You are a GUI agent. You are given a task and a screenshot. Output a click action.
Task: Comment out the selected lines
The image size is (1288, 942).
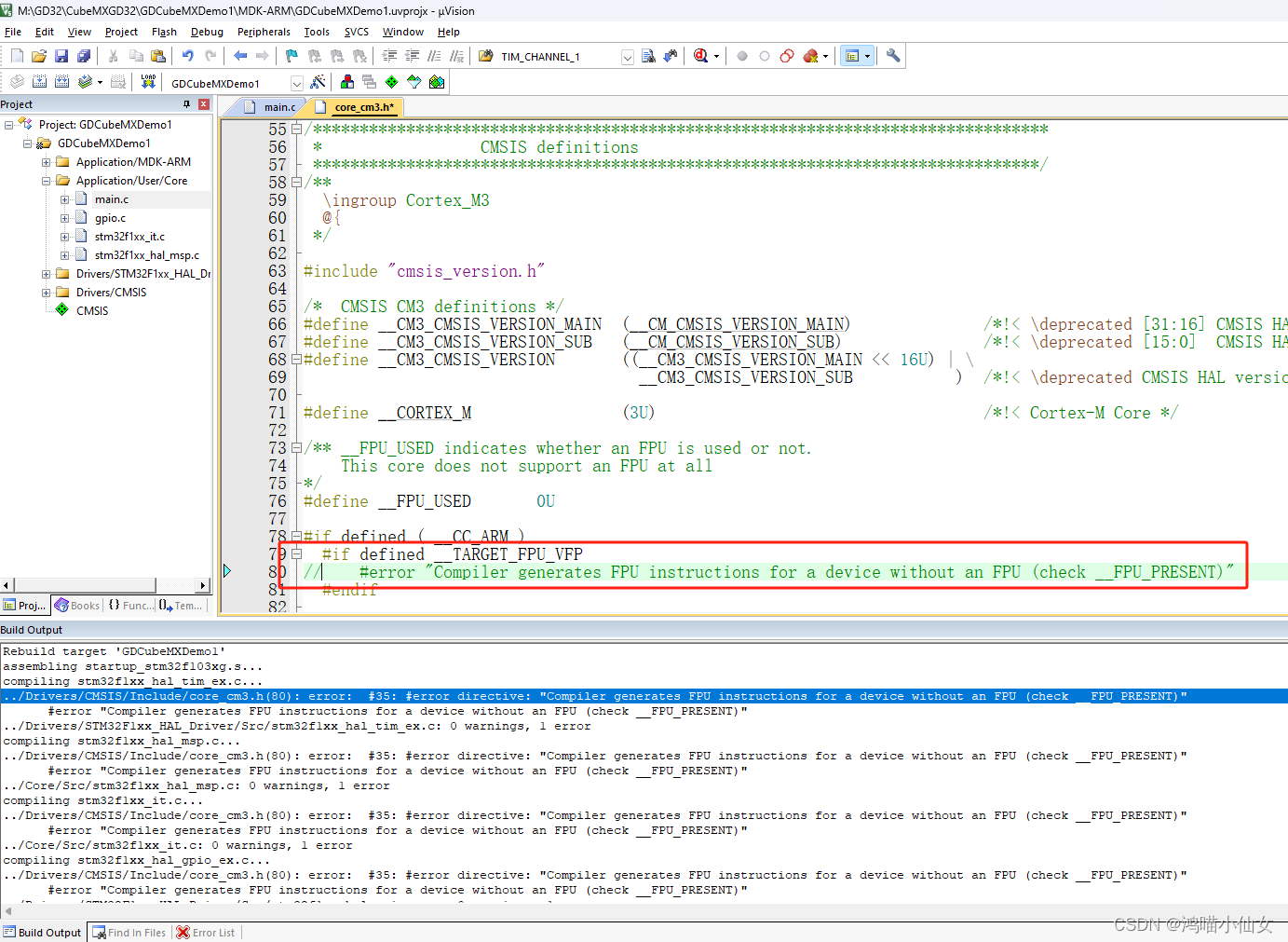click(434, 56)
